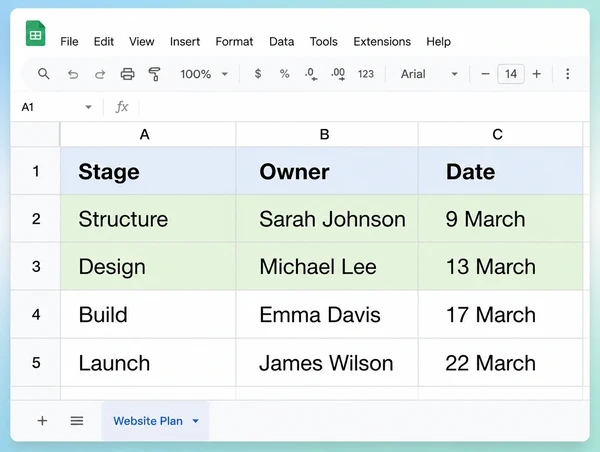Select the Sarah Johnson cell

(x=327, y=219)
